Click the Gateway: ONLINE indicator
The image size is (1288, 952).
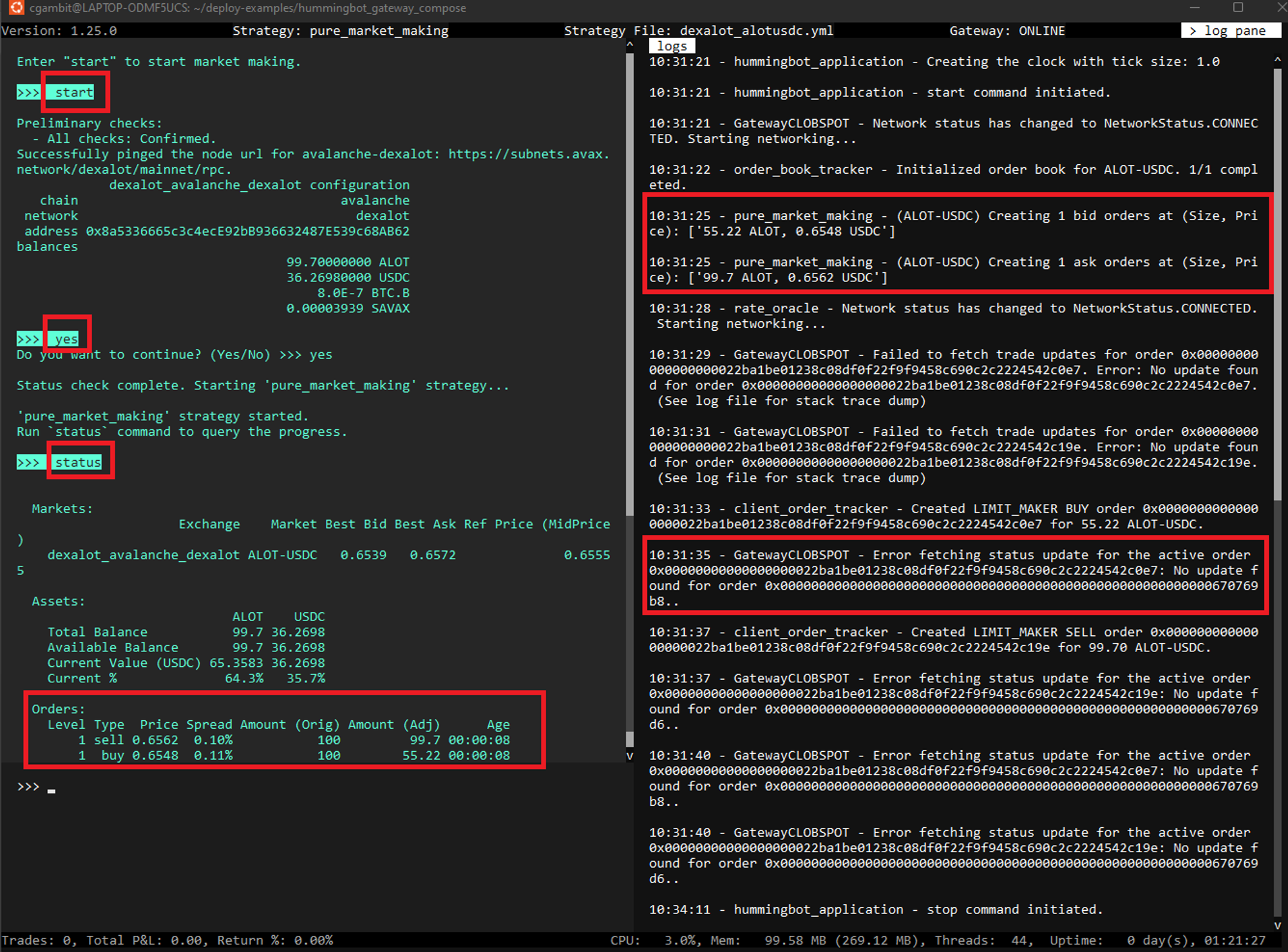[1007, 30]
